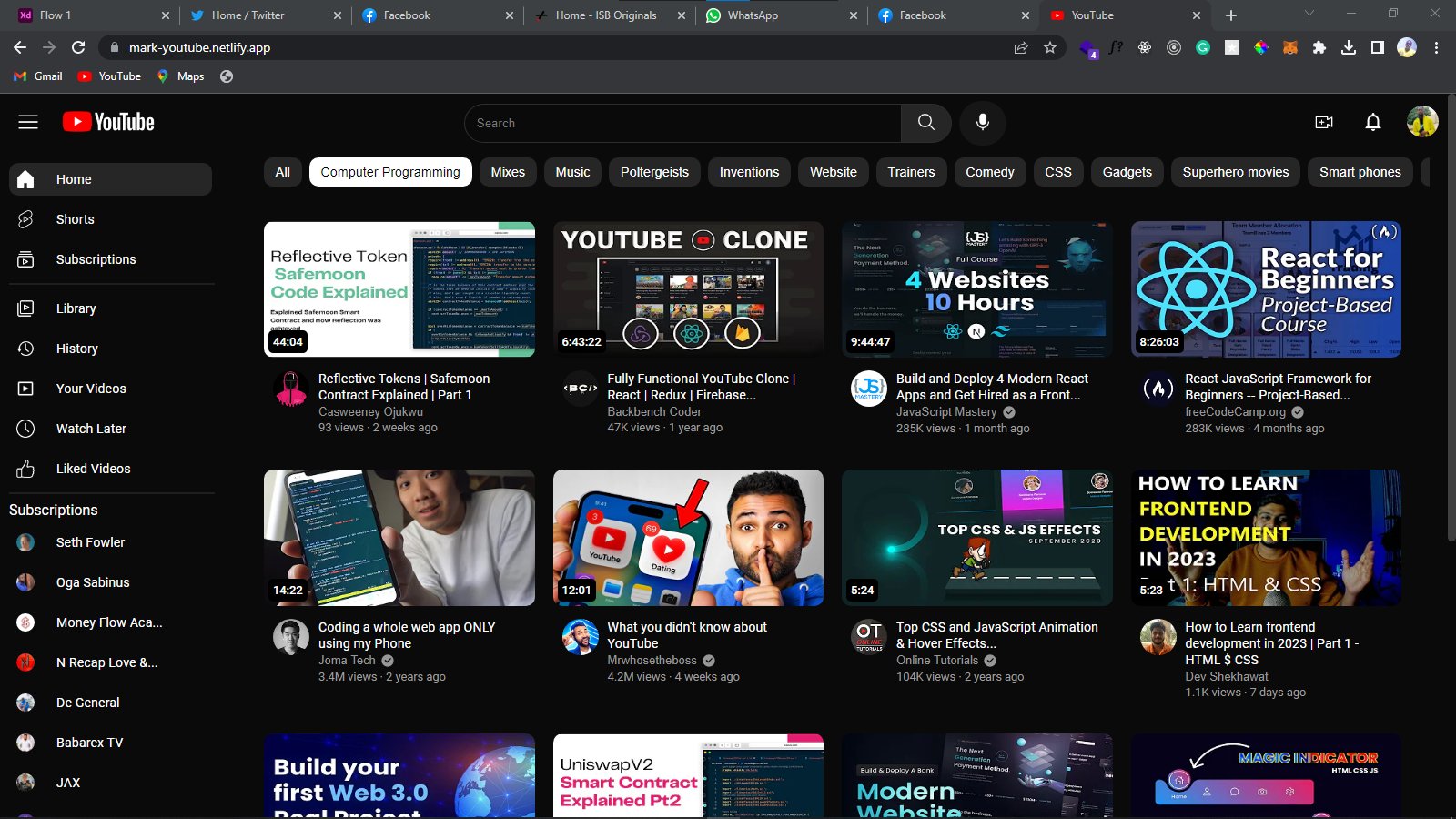Open Grammarly extension icon
The width and height of the screenshot is (1456, 819).
tap(1203, 47)
